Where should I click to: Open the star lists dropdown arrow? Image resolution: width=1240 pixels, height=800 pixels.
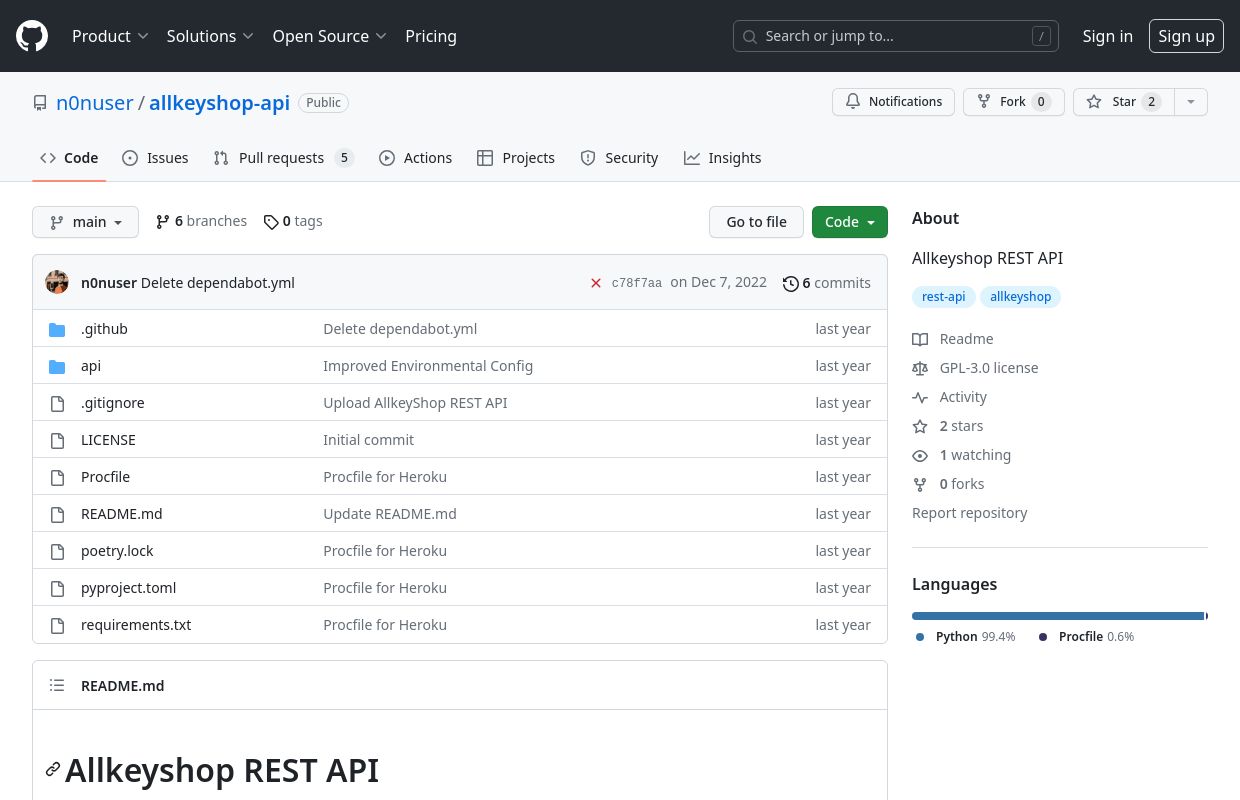coord(1190,102)
